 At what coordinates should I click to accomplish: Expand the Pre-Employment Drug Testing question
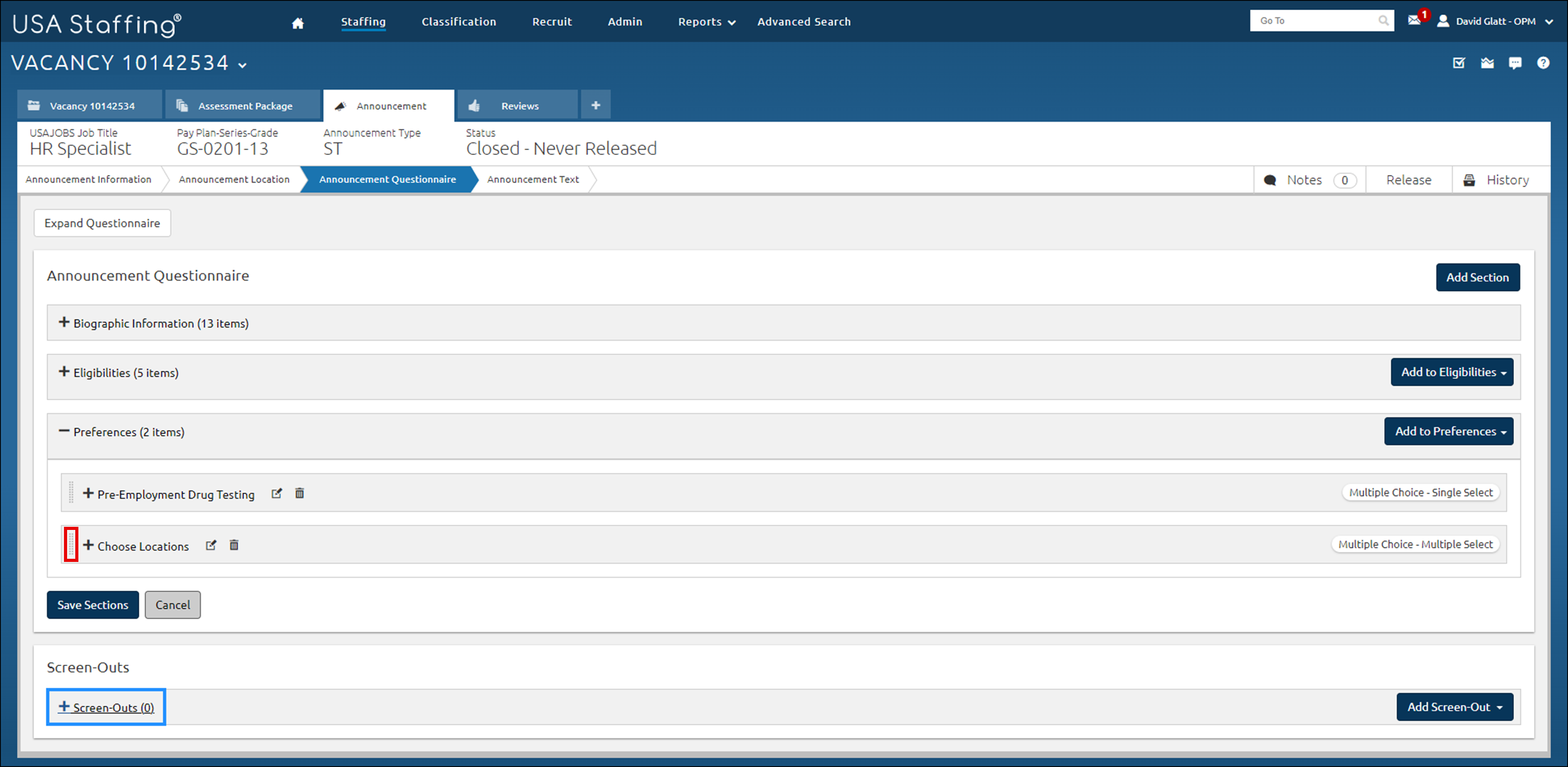click(88, 494)
